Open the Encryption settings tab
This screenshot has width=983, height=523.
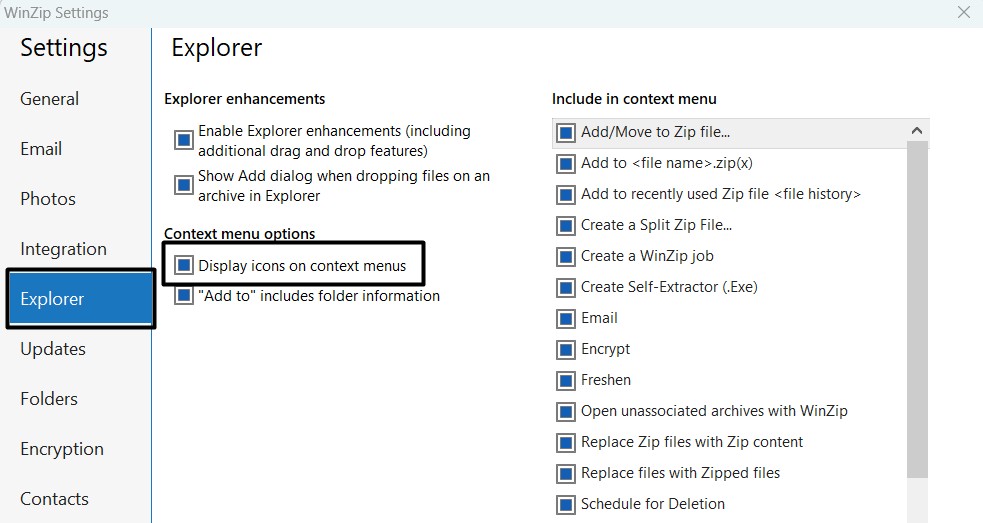(62, 449)
